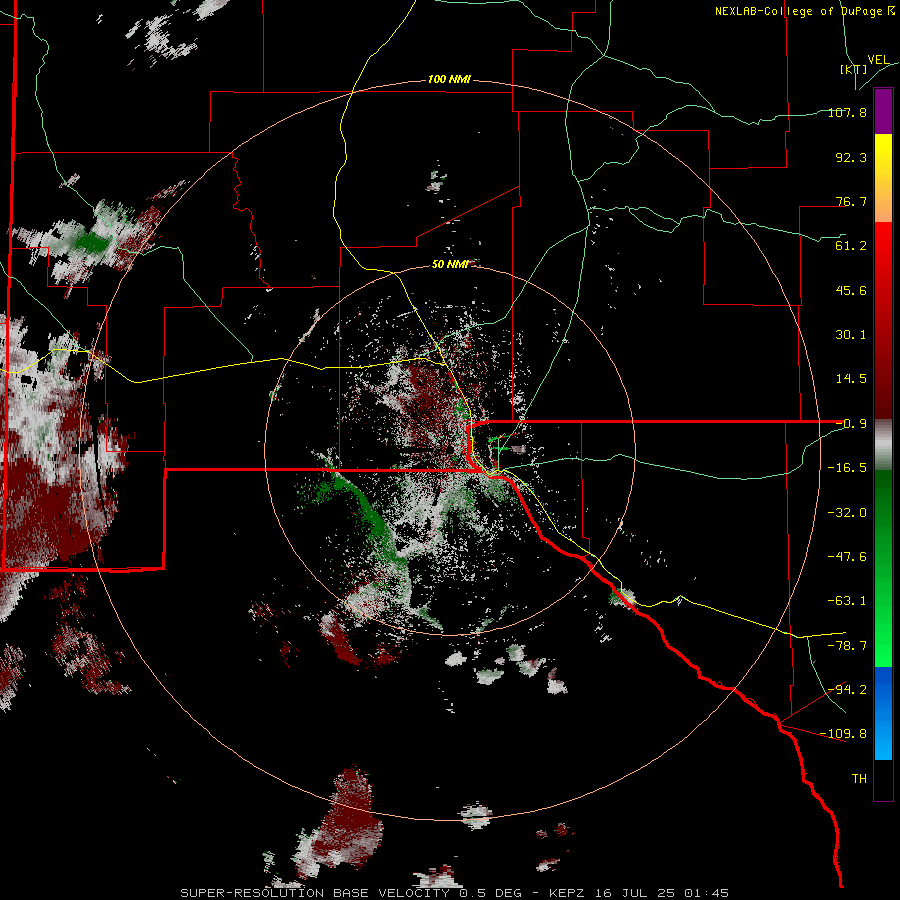Click the -32.0 velocity scale value
Image resolution: width=900 pixels, height=900 pixels.
(x=847, y=512)
